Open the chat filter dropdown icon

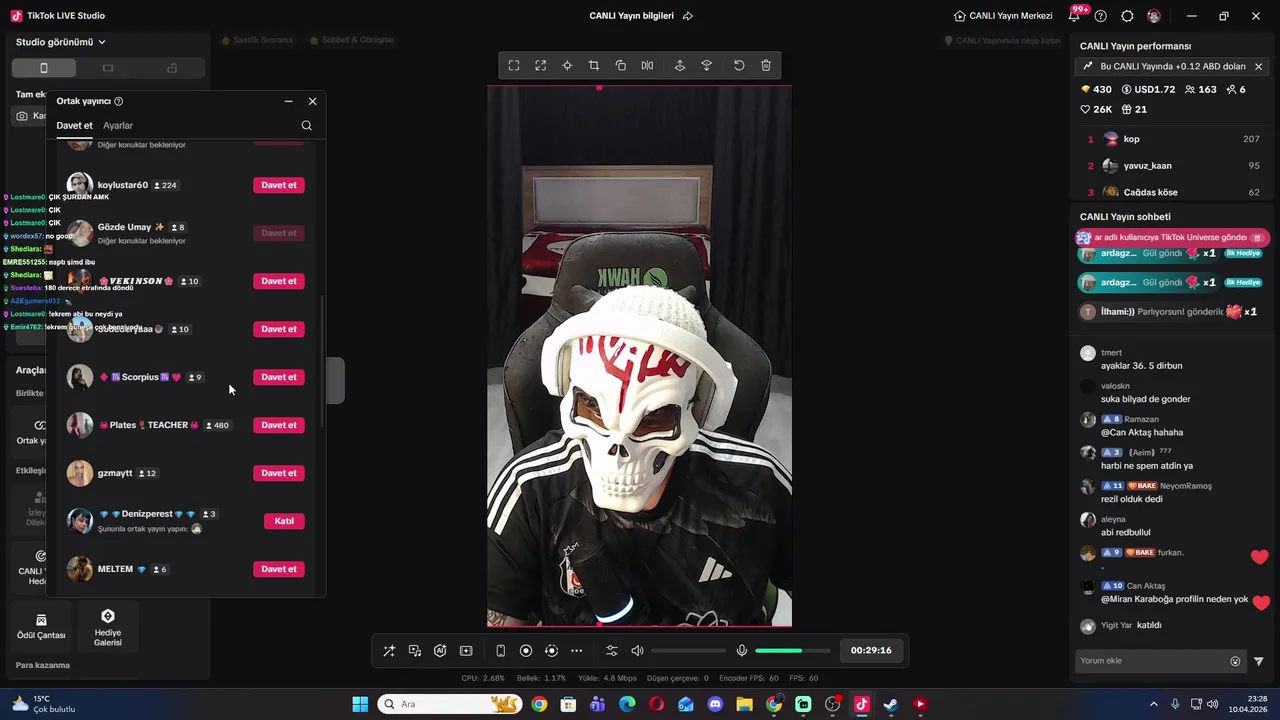1259,661
